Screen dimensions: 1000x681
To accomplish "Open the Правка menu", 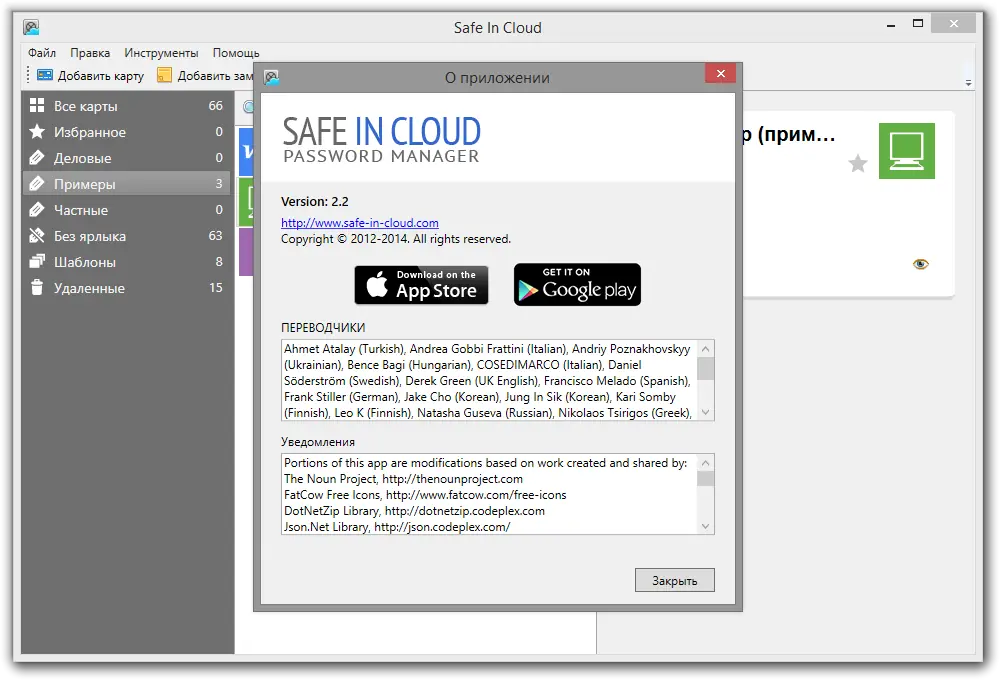I will click(x=90, y=53).
